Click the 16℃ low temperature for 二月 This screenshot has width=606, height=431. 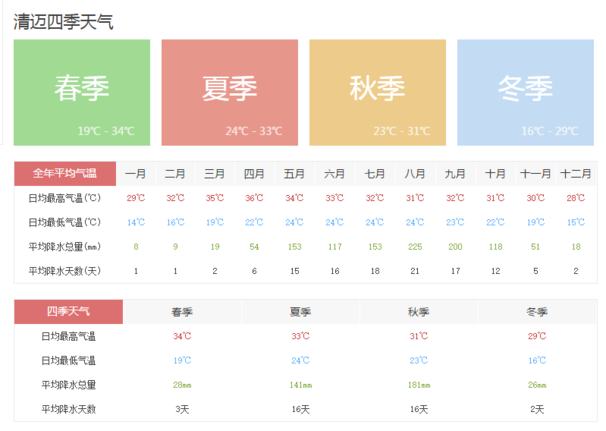pos(175,222)
